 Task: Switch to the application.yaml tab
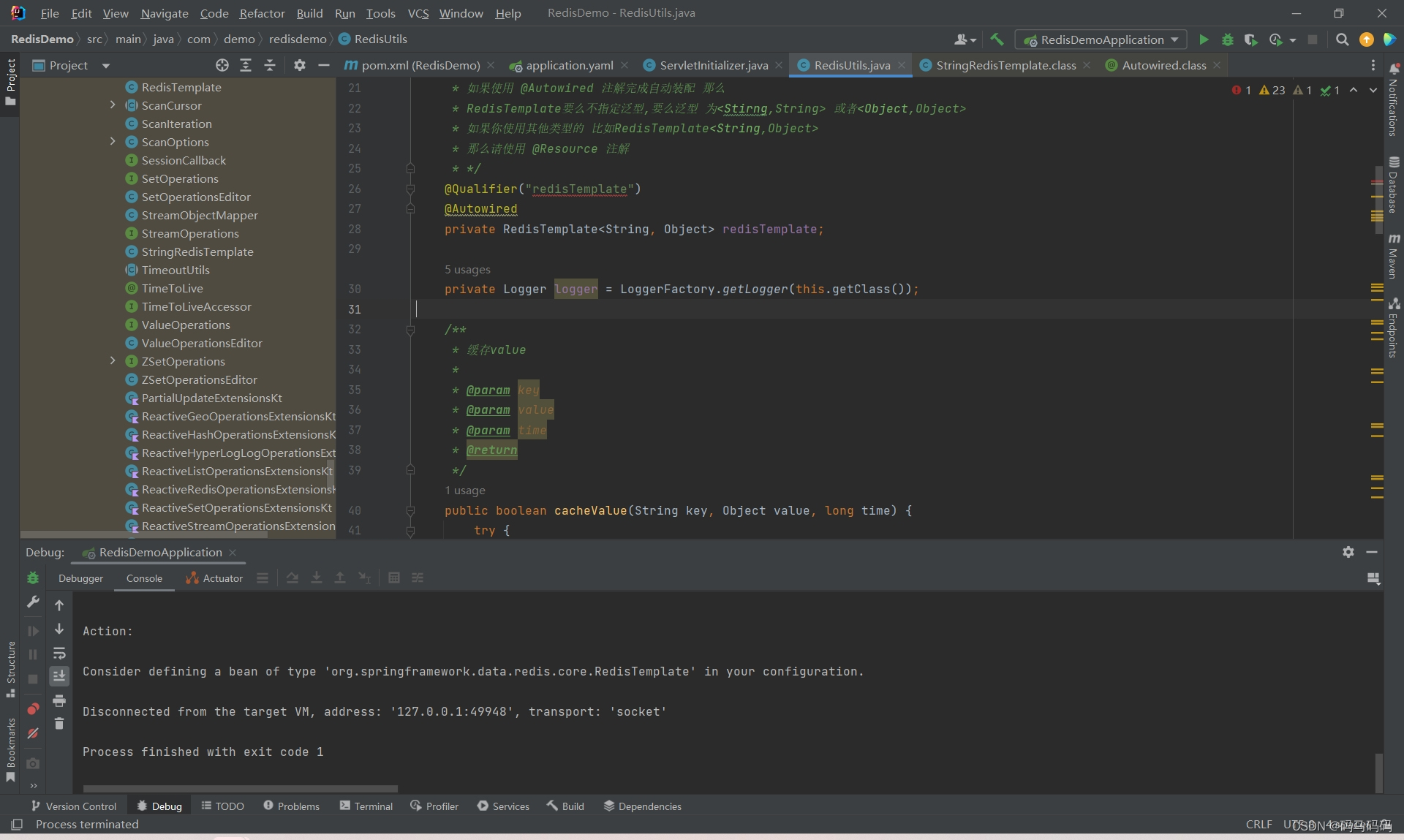click(569, 65)
